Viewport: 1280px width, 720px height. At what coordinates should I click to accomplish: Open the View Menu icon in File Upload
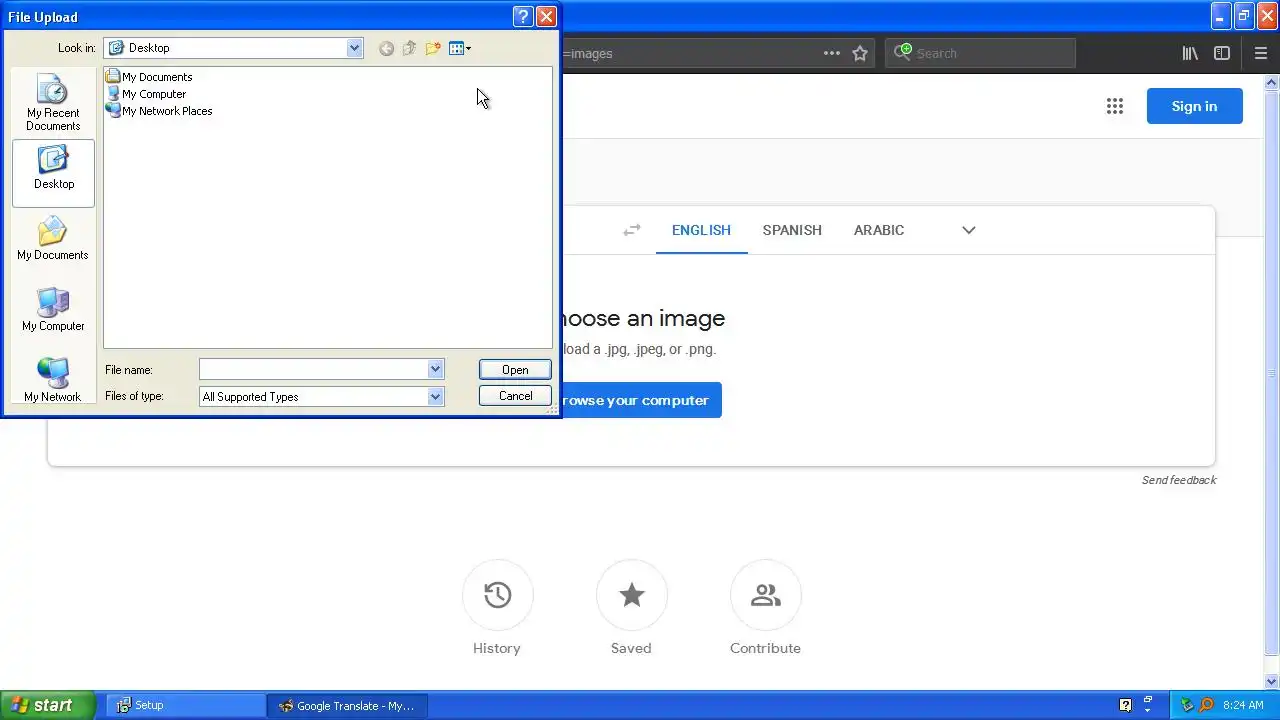point(460,48)
